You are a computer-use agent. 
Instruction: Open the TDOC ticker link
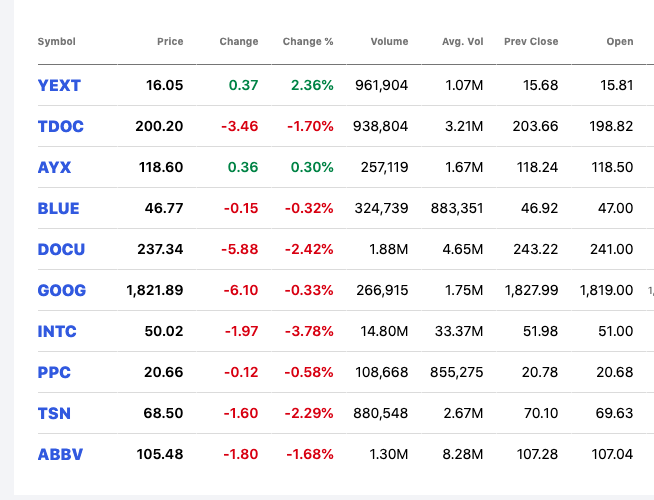(60, 126)
